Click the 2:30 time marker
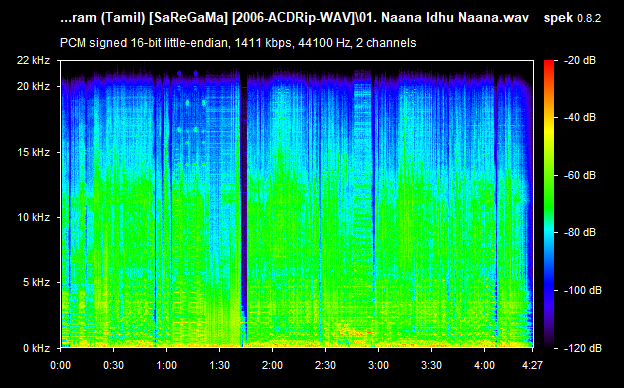Image resolution: width=624 pixels, height=388 pixels. 325,365
